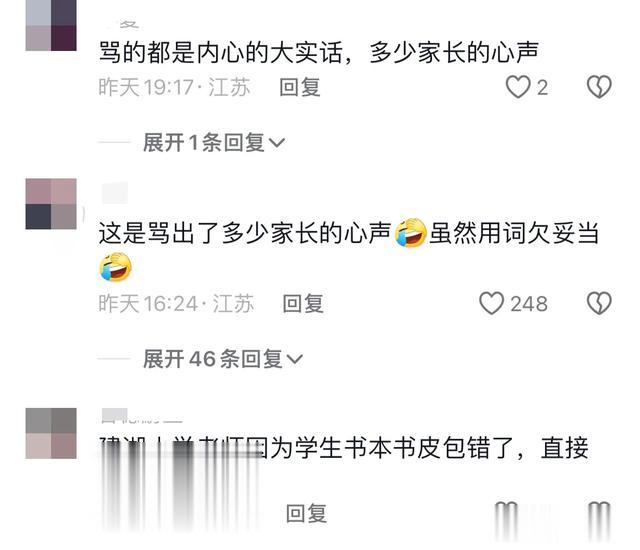Tap broken heart on the 16:24 comment
640x550 pixels.
(599, 303)
